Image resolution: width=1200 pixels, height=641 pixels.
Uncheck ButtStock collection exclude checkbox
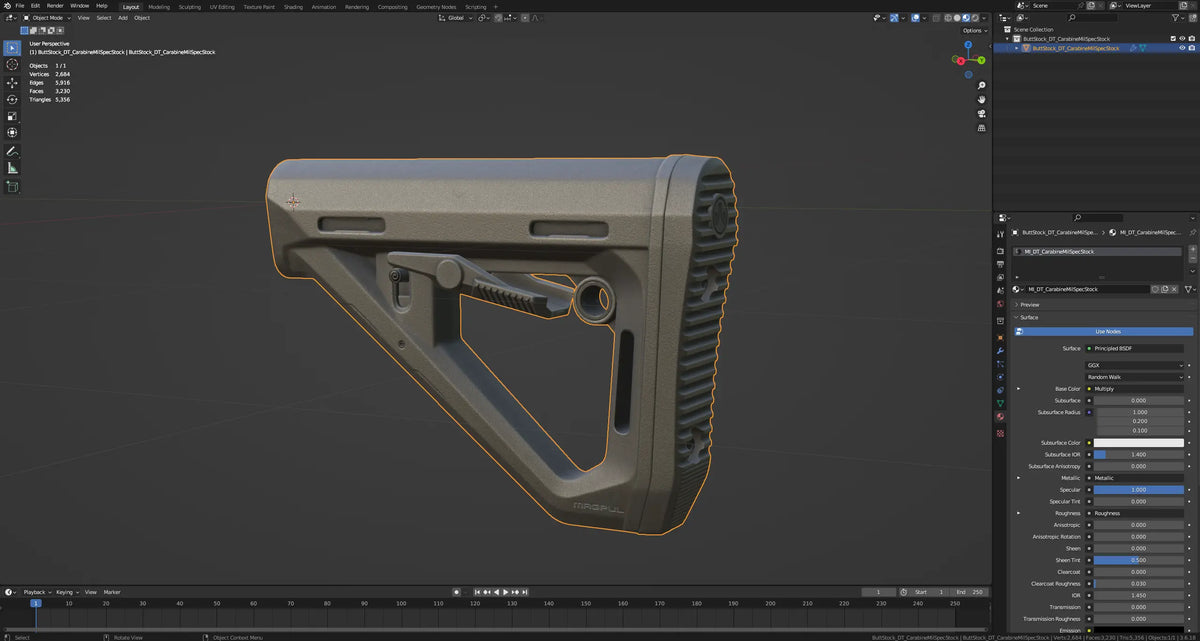click(1173, 39)
